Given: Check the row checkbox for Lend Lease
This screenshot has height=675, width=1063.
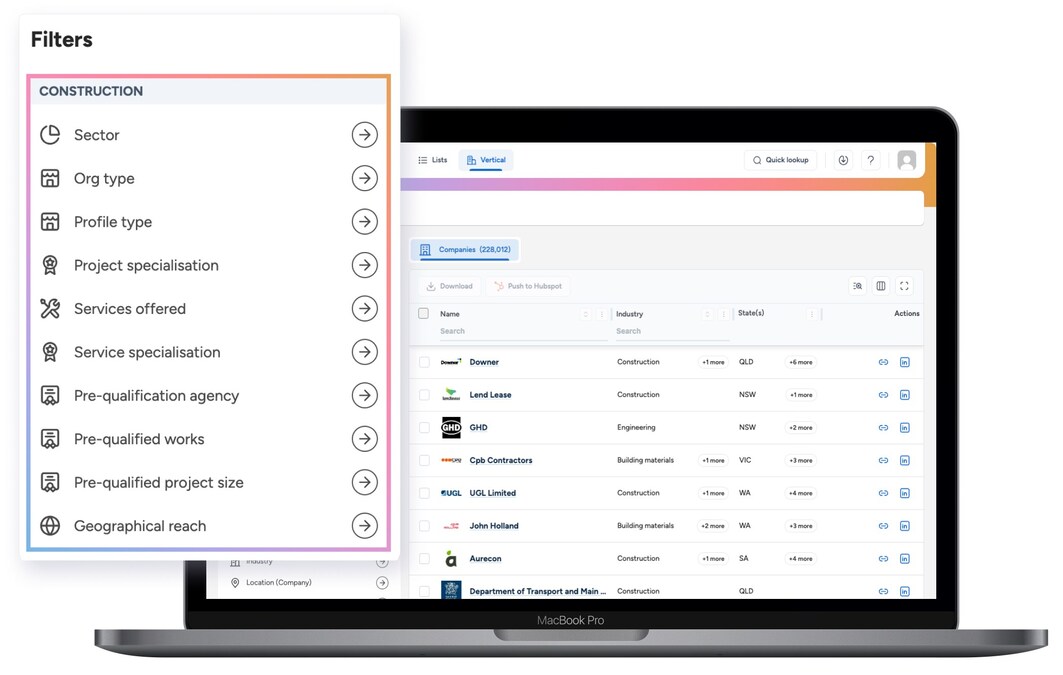Looking at the screenshot, I should 425,394.
